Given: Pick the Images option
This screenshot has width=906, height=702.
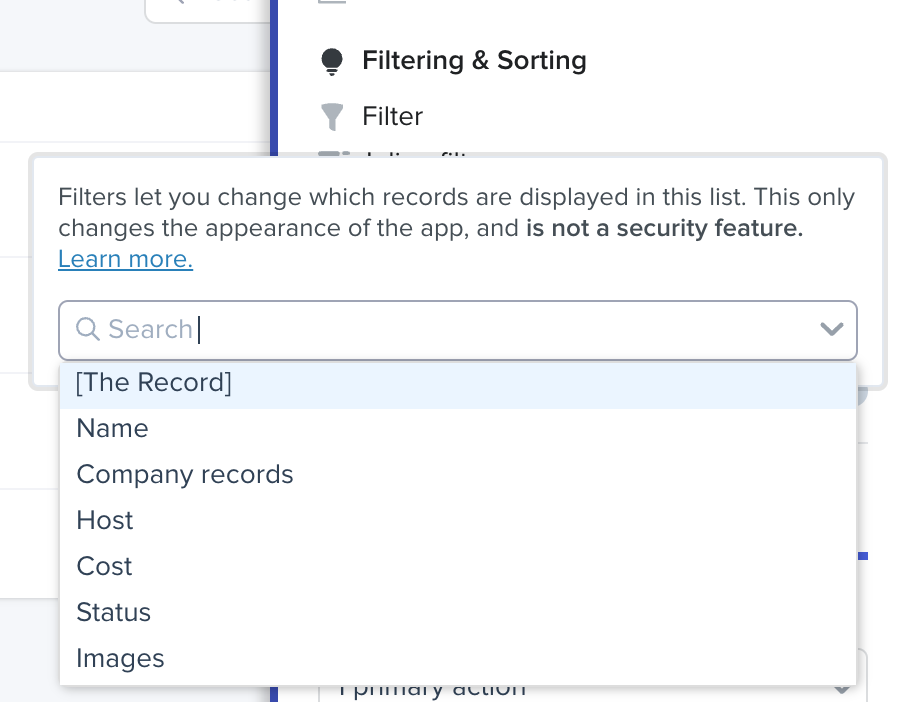Looking at the screenshot, I should coord(120,659).
